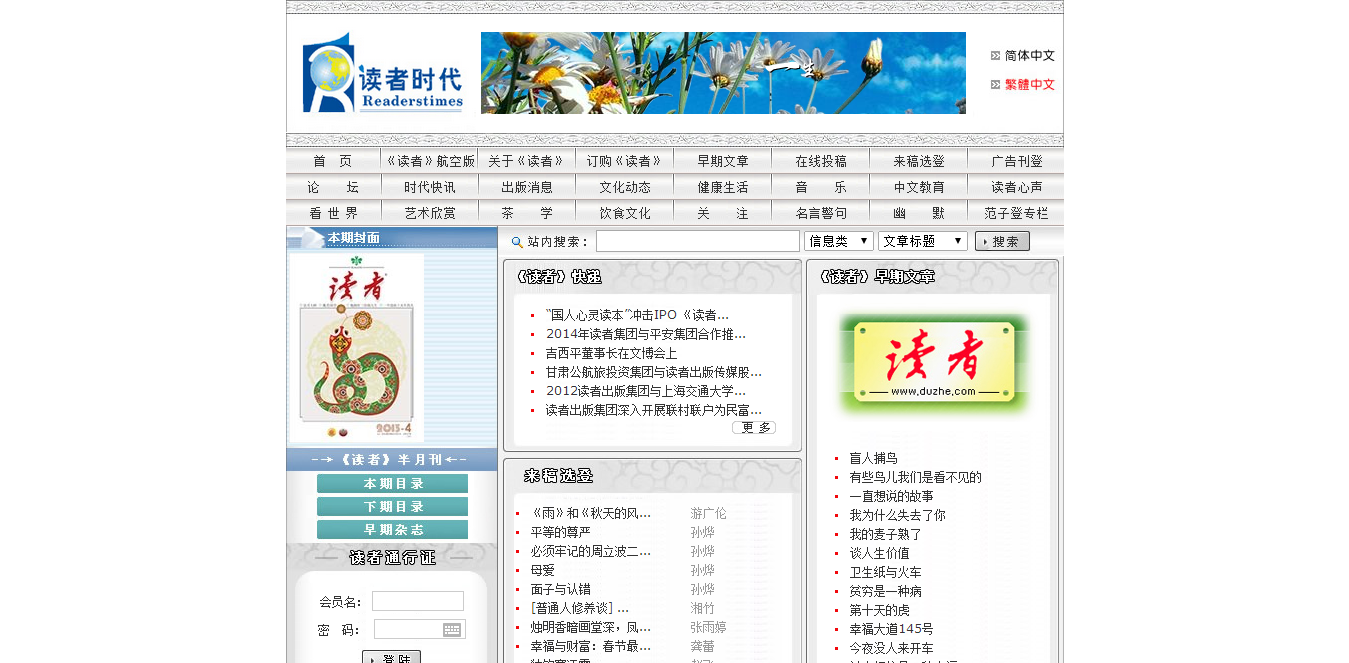Open the 读者 2013-4 magazine cover
The width and height of the screenshot is (1349, 663).
(x=357, y=347)
